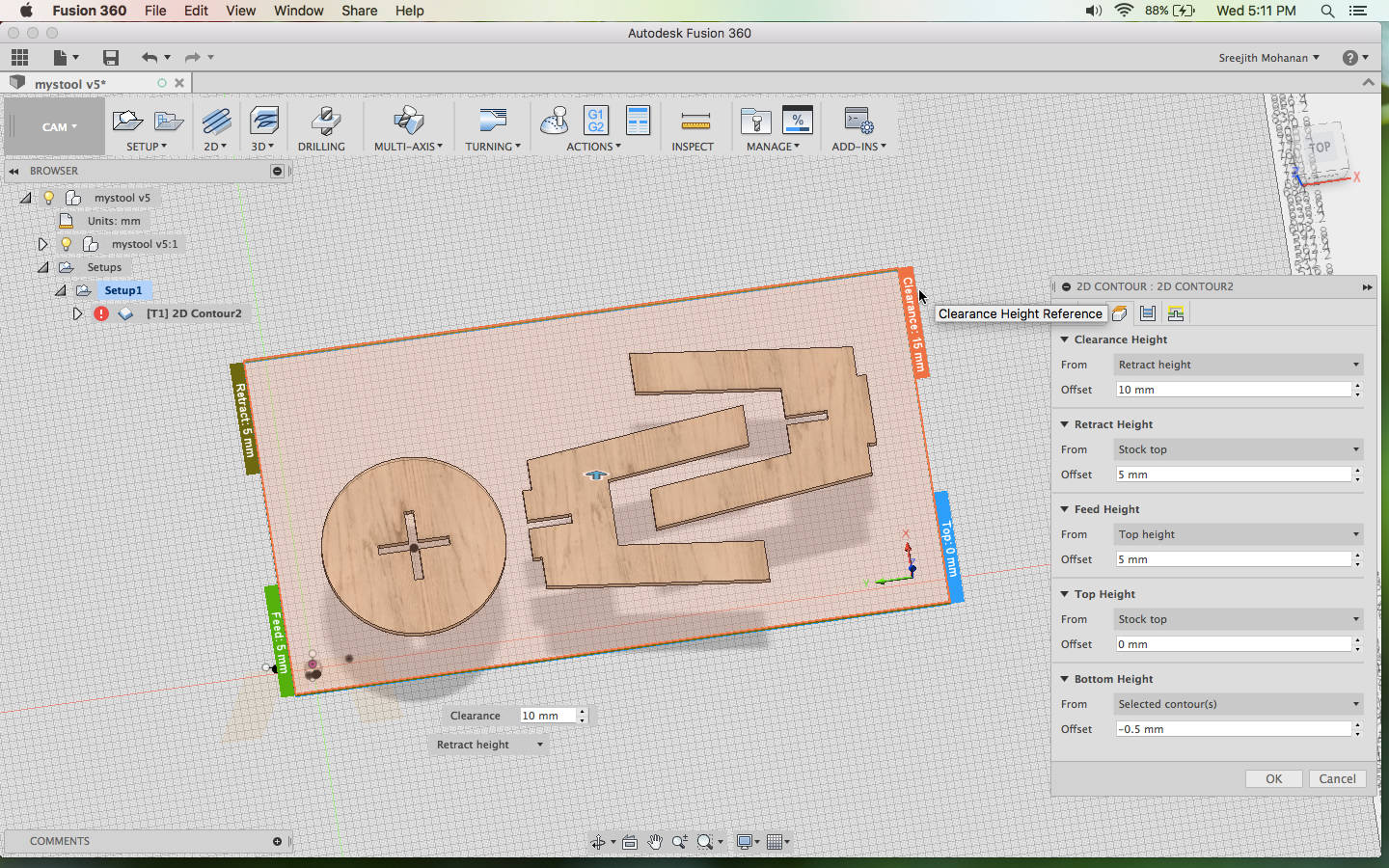Open Grid and Snaps settings icon
This screenshot has height=868, width=1389.
coord(774,842)
